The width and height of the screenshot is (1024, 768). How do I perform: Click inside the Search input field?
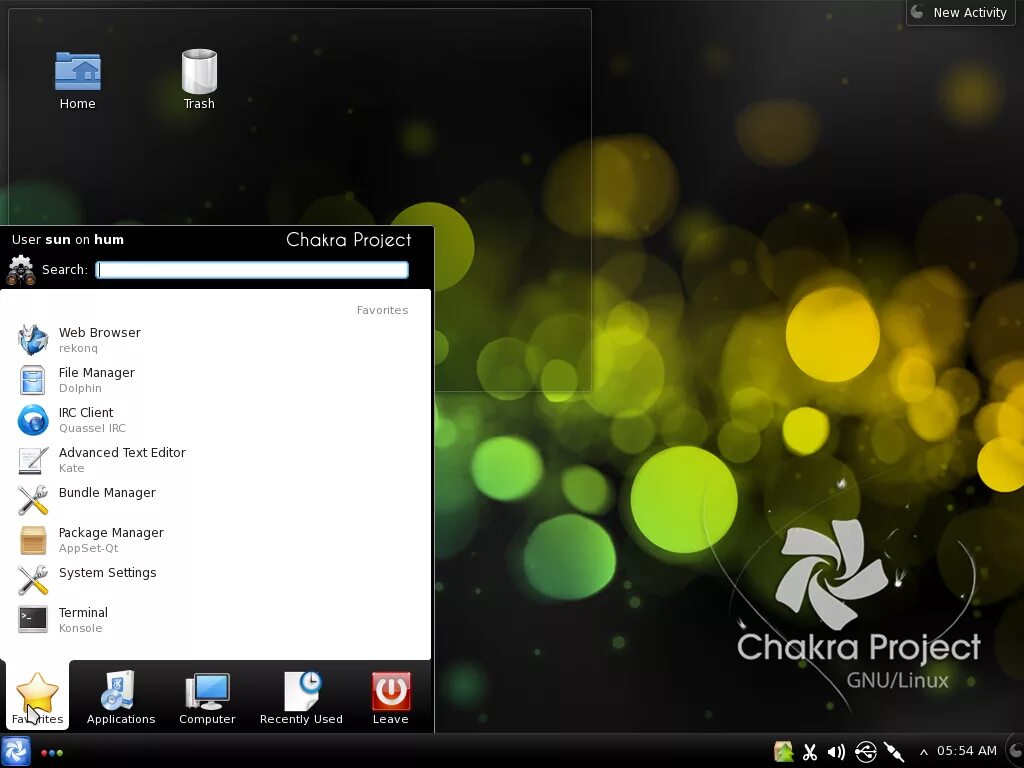tap(252, 269)
